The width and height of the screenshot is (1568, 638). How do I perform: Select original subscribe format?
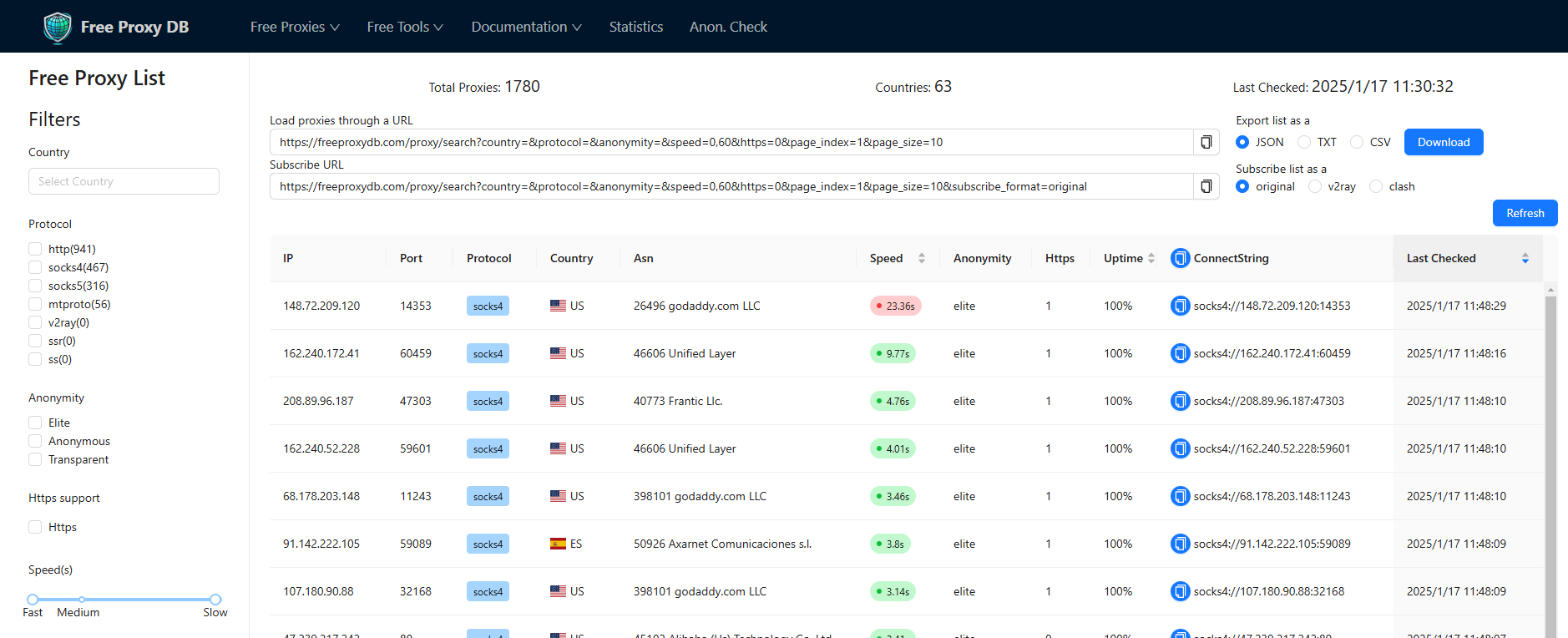tap(1242, 186)
